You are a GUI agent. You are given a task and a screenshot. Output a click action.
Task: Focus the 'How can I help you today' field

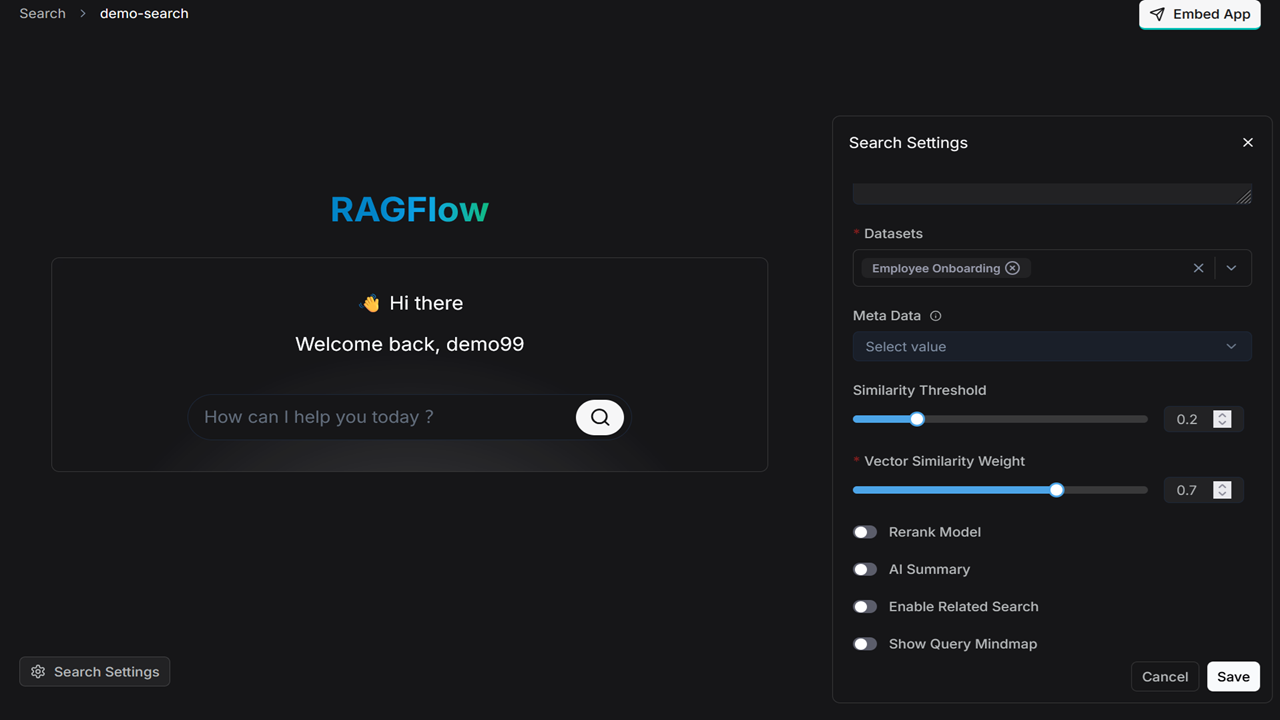(382, 417)
